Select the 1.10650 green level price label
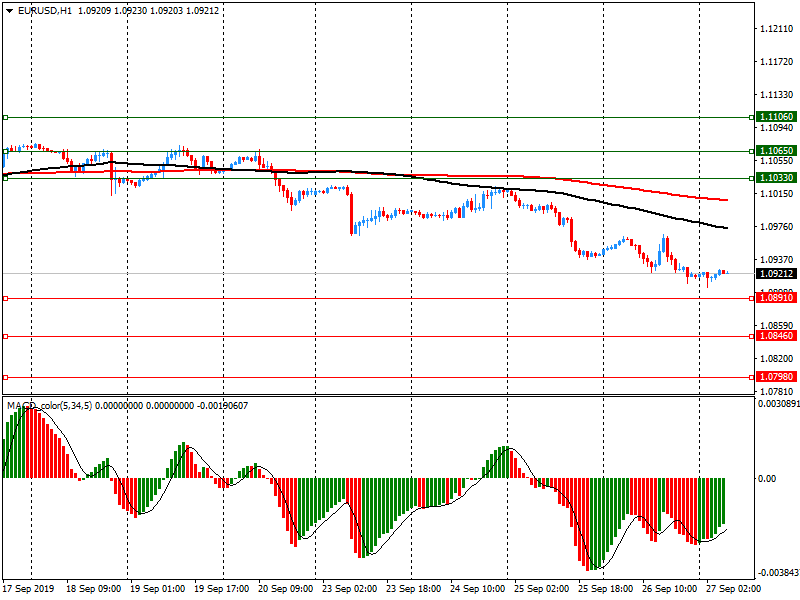Screen dimensions: 800x600 click(776, 151)
